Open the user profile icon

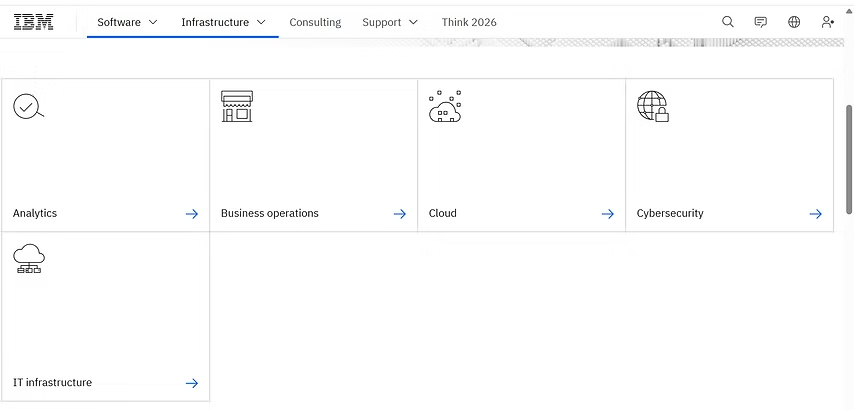pyautogui.click(x=828, y=22)
